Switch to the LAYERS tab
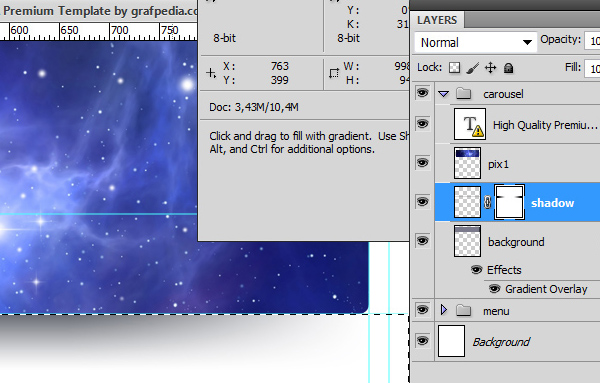Viewport: 600px width, 383px height. [437, 20]
